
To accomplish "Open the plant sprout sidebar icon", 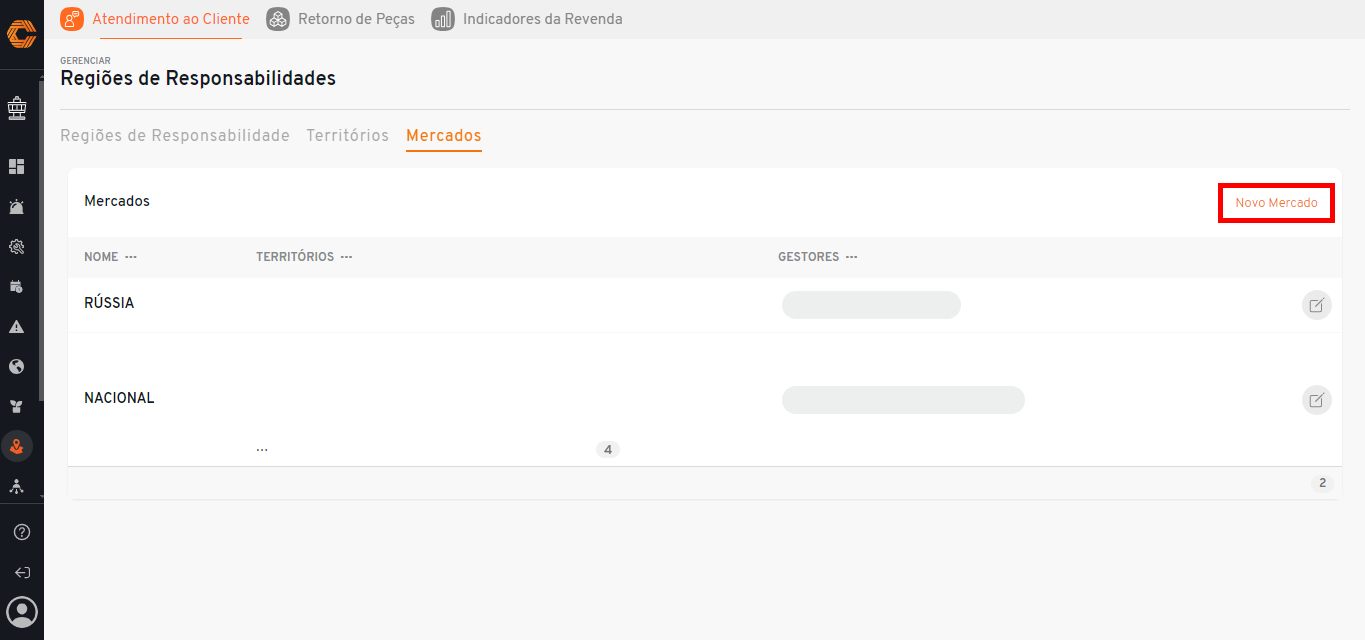I will point(17,407).
